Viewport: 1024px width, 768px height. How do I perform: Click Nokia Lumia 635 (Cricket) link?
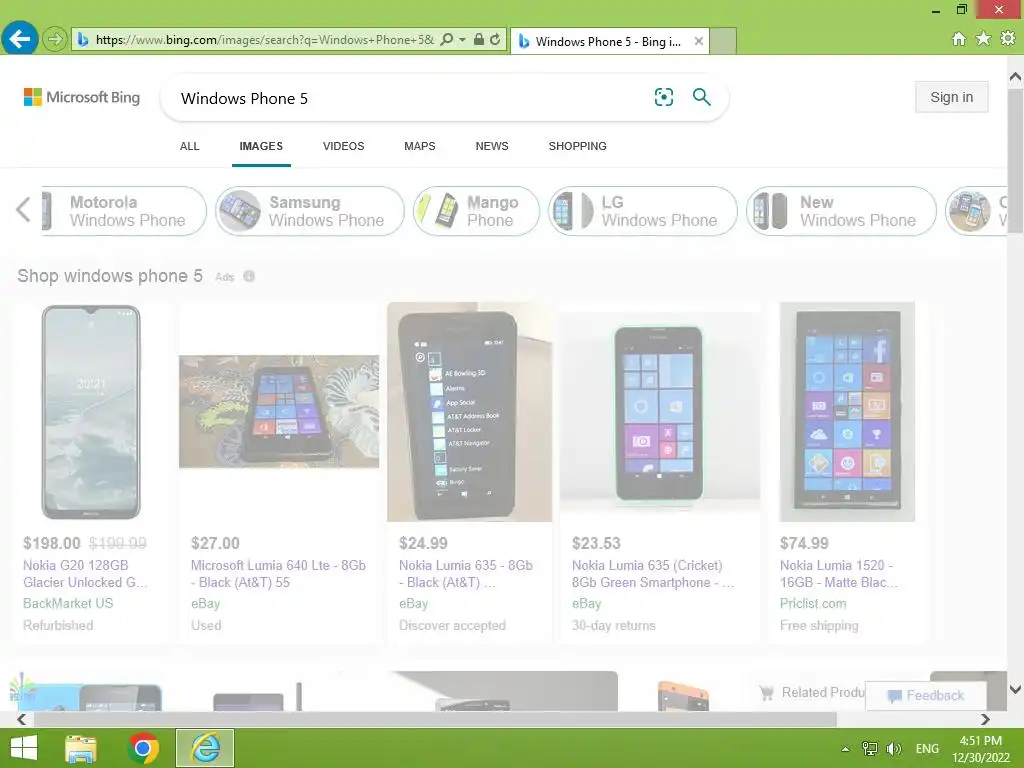coord(653,574)
